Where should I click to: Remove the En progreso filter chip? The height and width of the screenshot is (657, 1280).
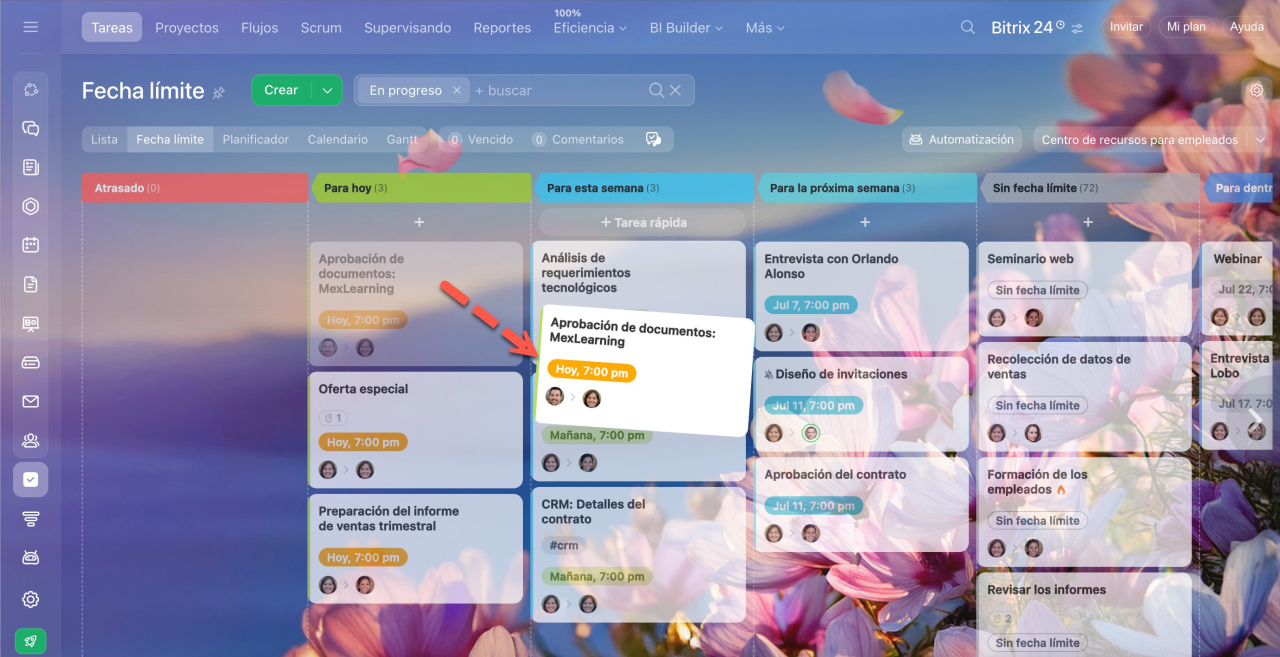(456, 90)
